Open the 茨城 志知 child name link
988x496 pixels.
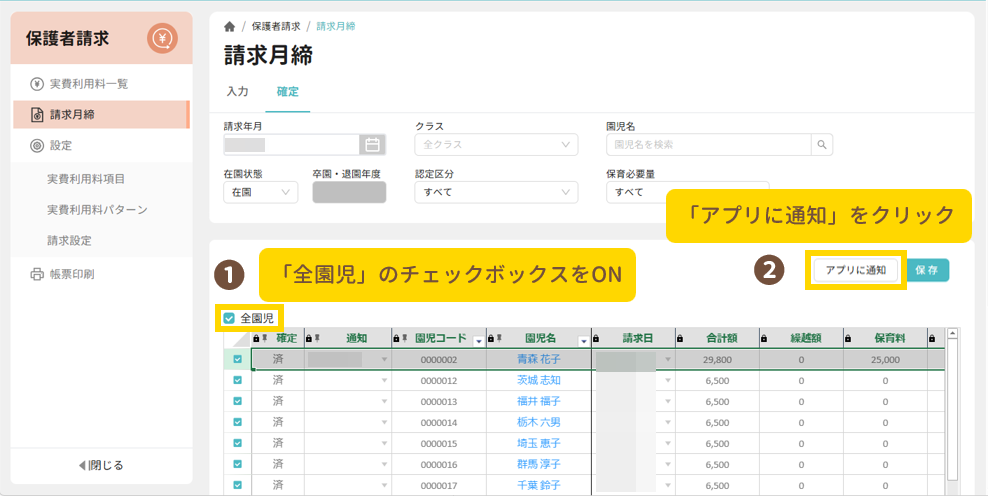click(538, 380)
